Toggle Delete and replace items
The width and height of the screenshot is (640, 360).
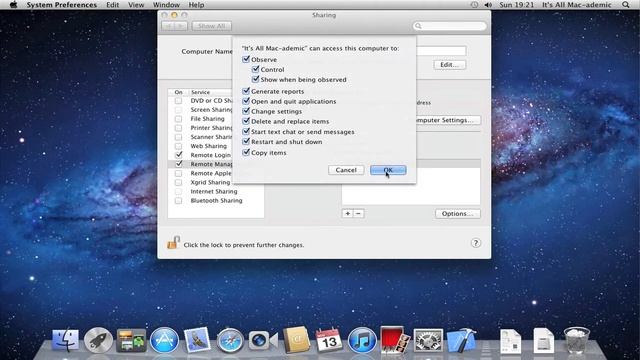pos(246,121)
